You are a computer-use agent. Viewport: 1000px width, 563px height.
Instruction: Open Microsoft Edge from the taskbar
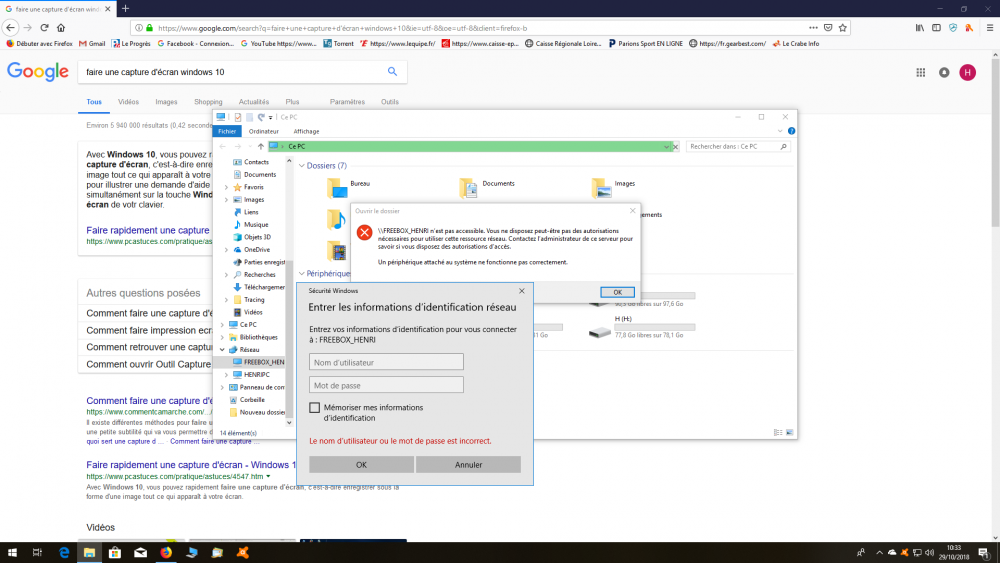pyautogui.click(x=62, y=552)
